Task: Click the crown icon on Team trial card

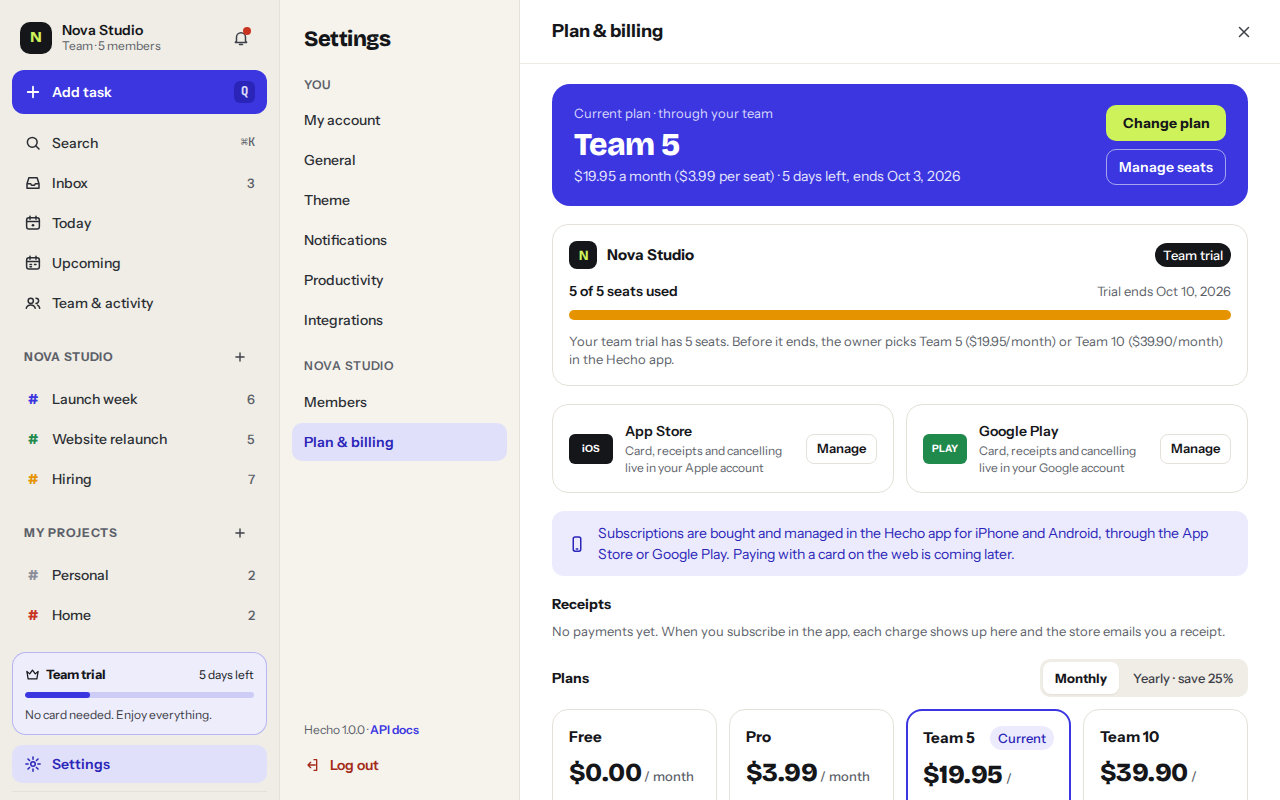Action: coord(32,675)
